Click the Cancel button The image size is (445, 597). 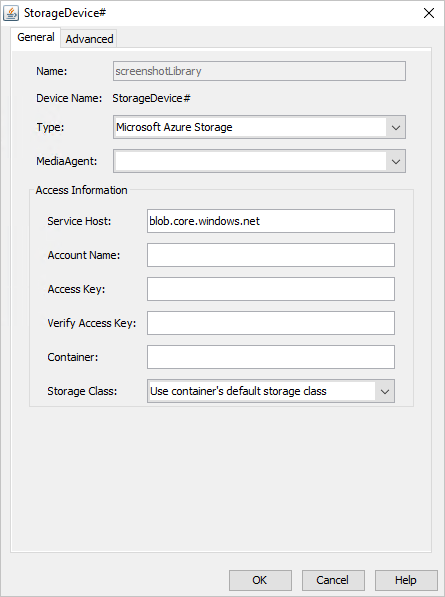333,580
